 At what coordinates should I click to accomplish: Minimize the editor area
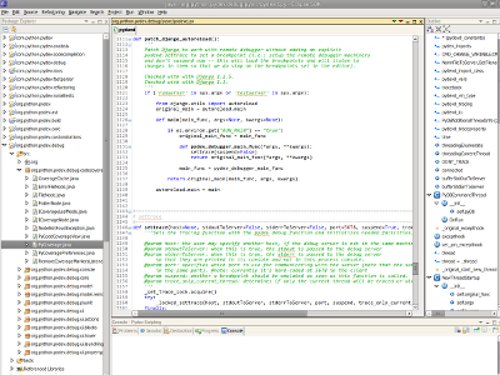point(407,21)
